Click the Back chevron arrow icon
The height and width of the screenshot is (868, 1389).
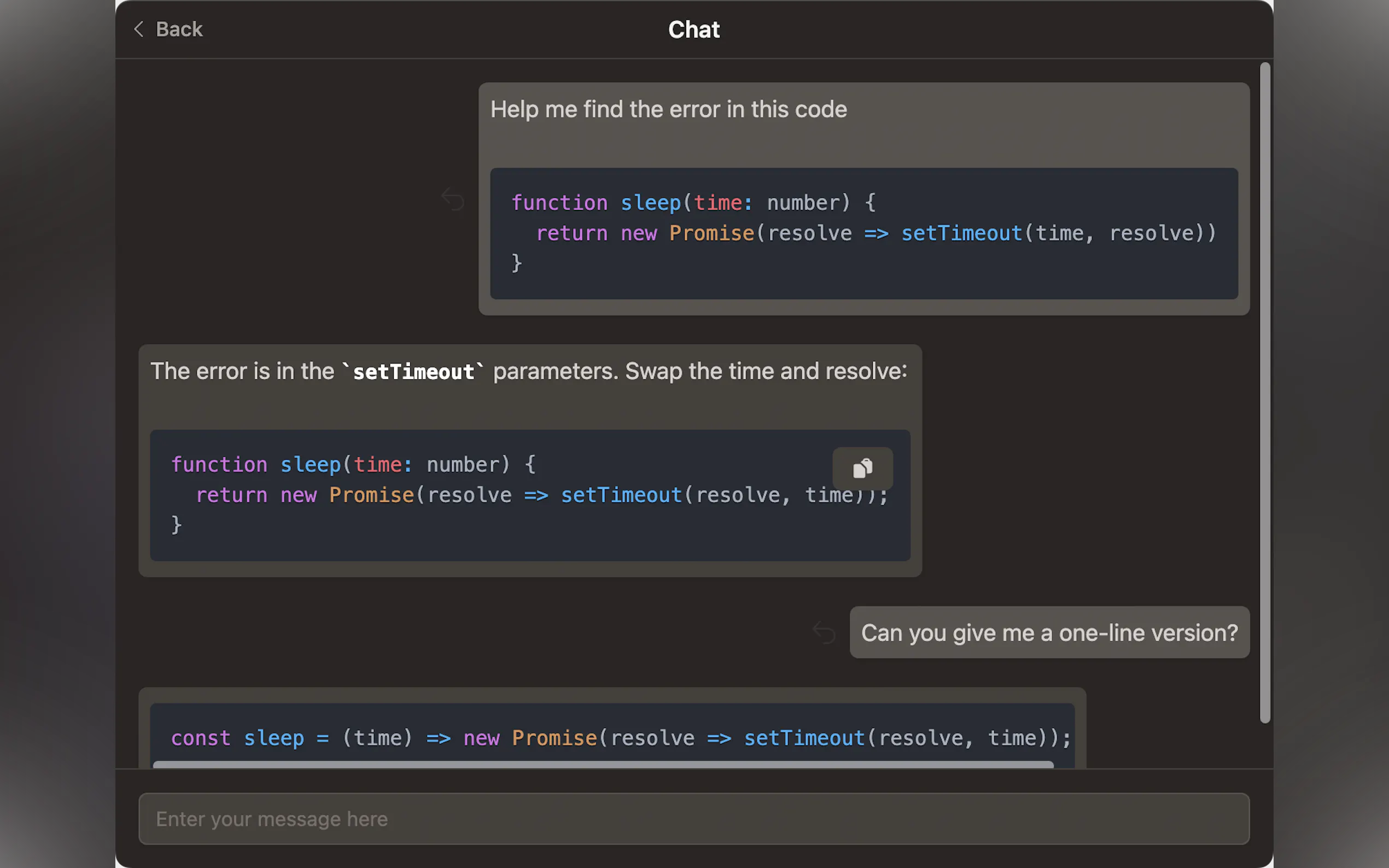point(138,29)
